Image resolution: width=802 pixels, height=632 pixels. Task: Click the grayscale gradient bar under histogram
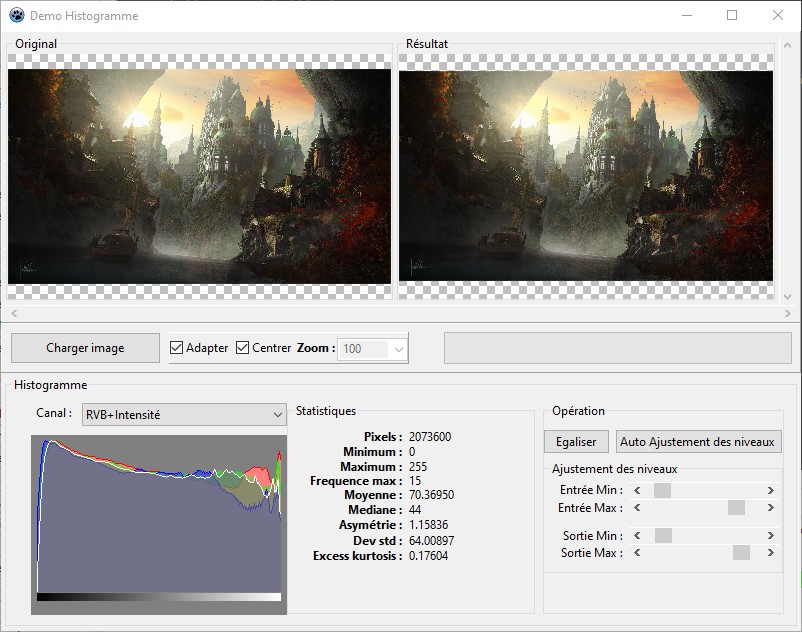pos(159,597)
